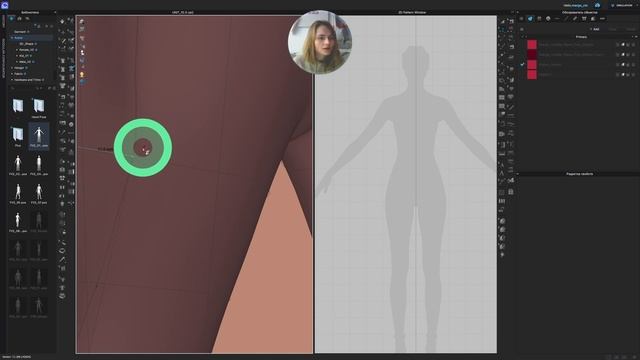Click the bottom fabric row red swatch
This screenshot has height=360, width=640.
[x=532, y=75]
